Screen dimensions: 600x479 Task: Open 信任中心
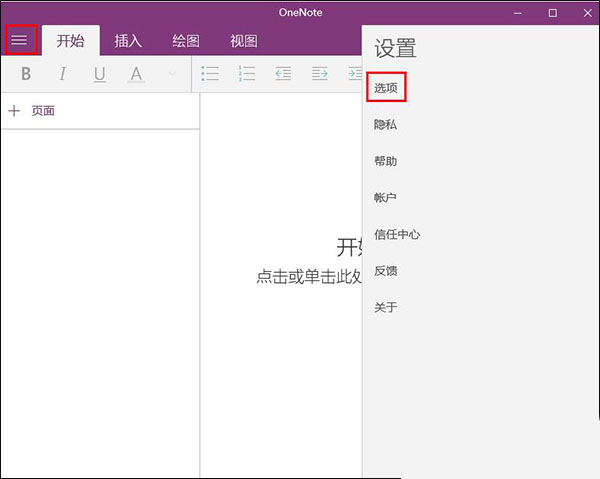click(x=397, y=234)
